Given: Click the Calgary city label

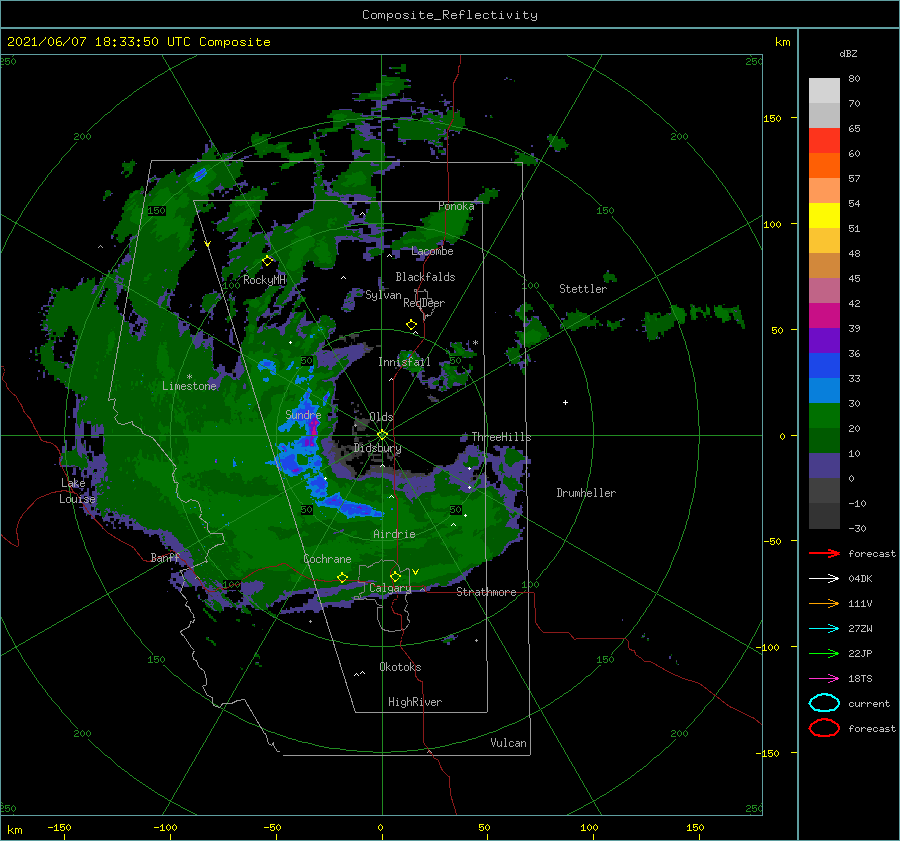Looking at the screenshot, I should (390, 588).
